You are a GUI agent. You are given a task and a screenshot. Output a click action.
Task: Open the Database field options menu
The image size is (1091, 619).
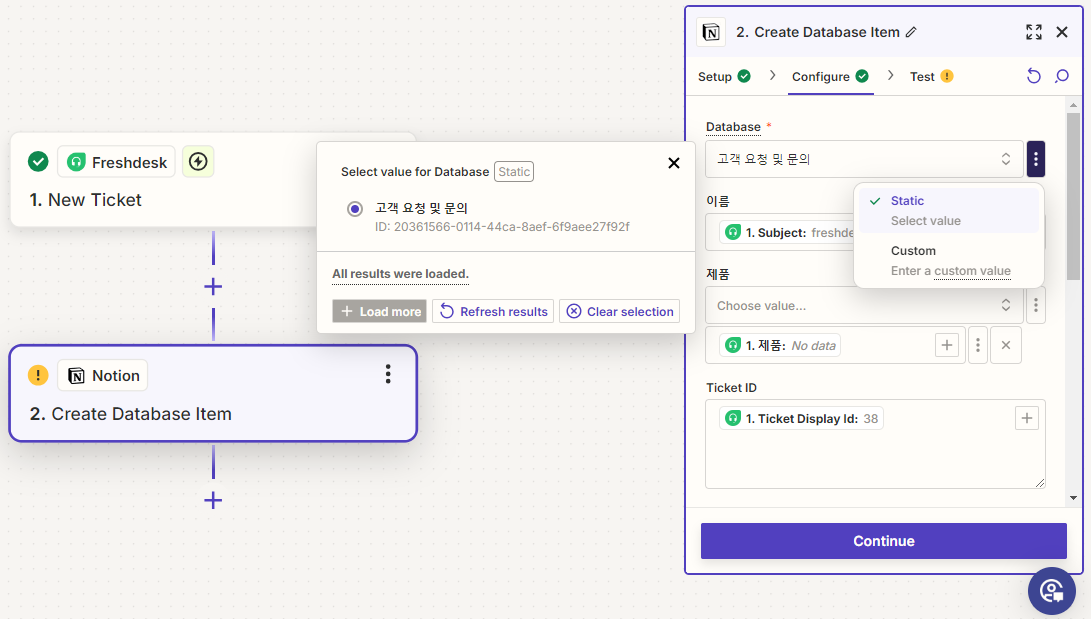click(x=1036, y=159)
